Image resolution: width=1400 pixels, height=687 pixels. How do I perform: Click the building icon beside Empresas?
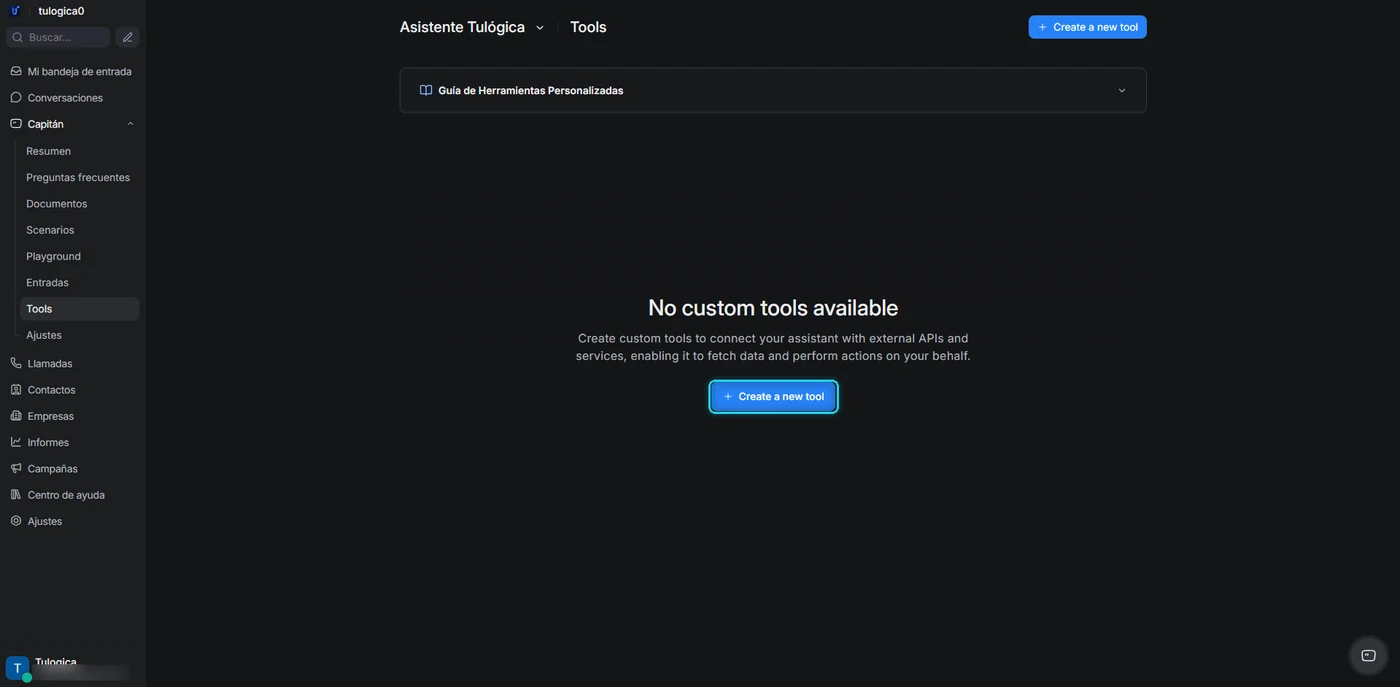click(16, 415)
